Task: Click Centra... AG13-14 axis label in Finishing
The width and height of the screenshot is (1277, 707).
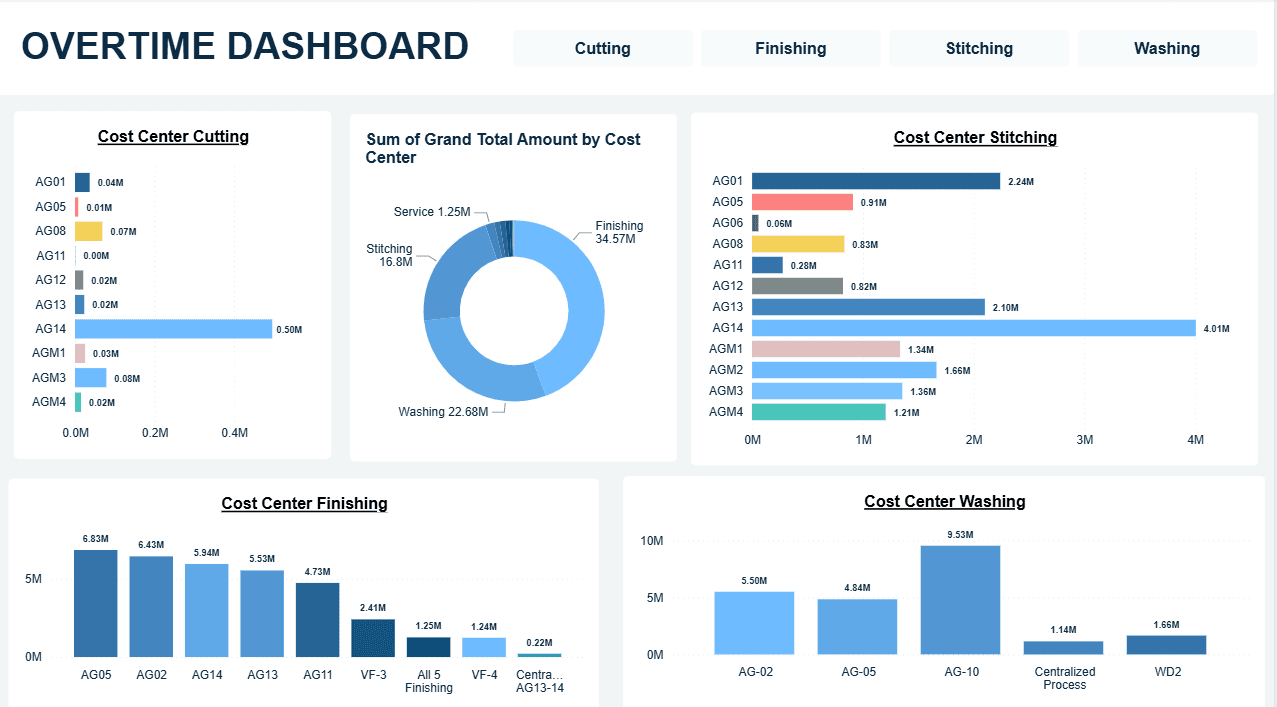Action: pyautogui.click(x=540, y=681)
